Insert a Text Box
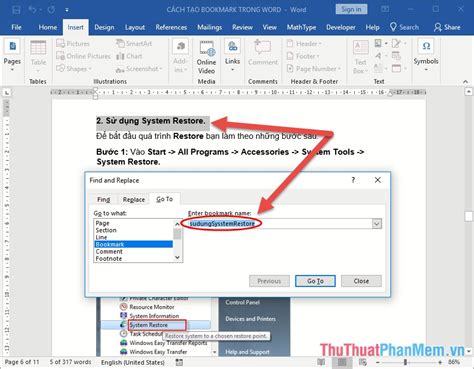 360,57
